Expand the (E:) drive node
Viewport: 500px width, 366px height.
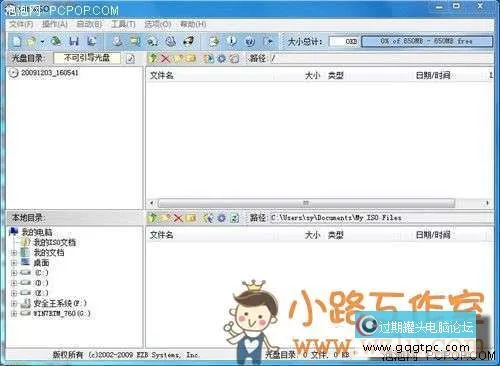pos(14,293)
